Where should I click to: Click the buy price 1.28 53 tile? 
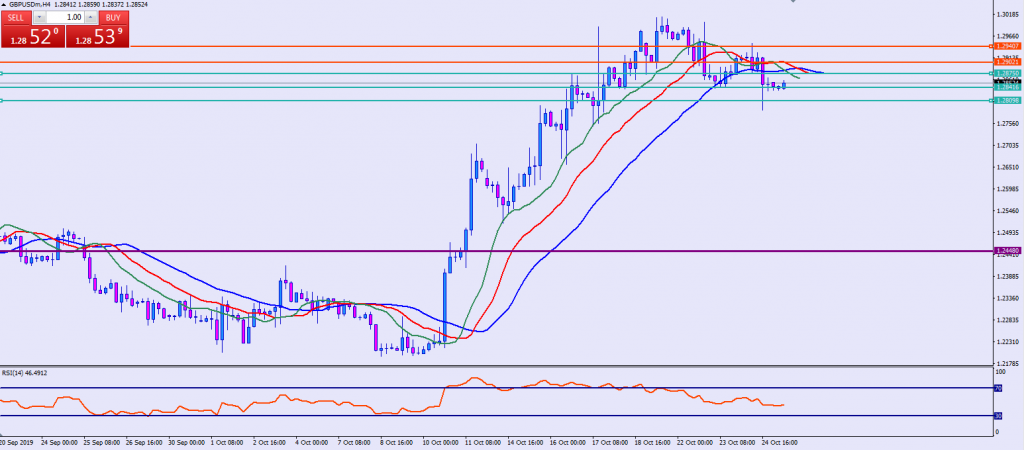(97, 36)
